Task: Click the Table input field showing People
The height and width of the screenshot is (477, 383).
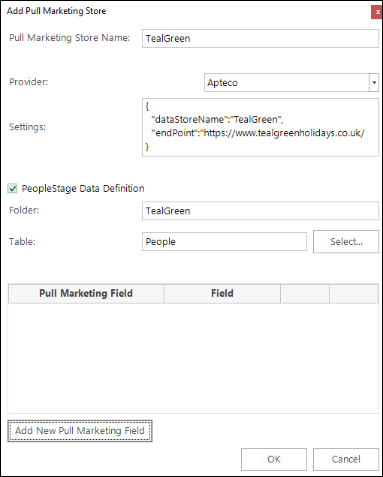Action: pos(224,241)
